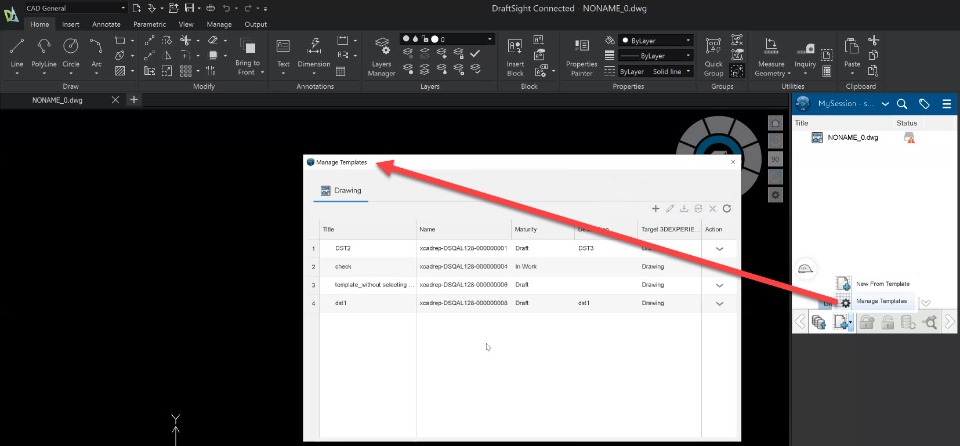Click the add (+) icon in Manage Templates
Image resolution: width=960 pixels, height=446 pixels.
tap(655, 209)
